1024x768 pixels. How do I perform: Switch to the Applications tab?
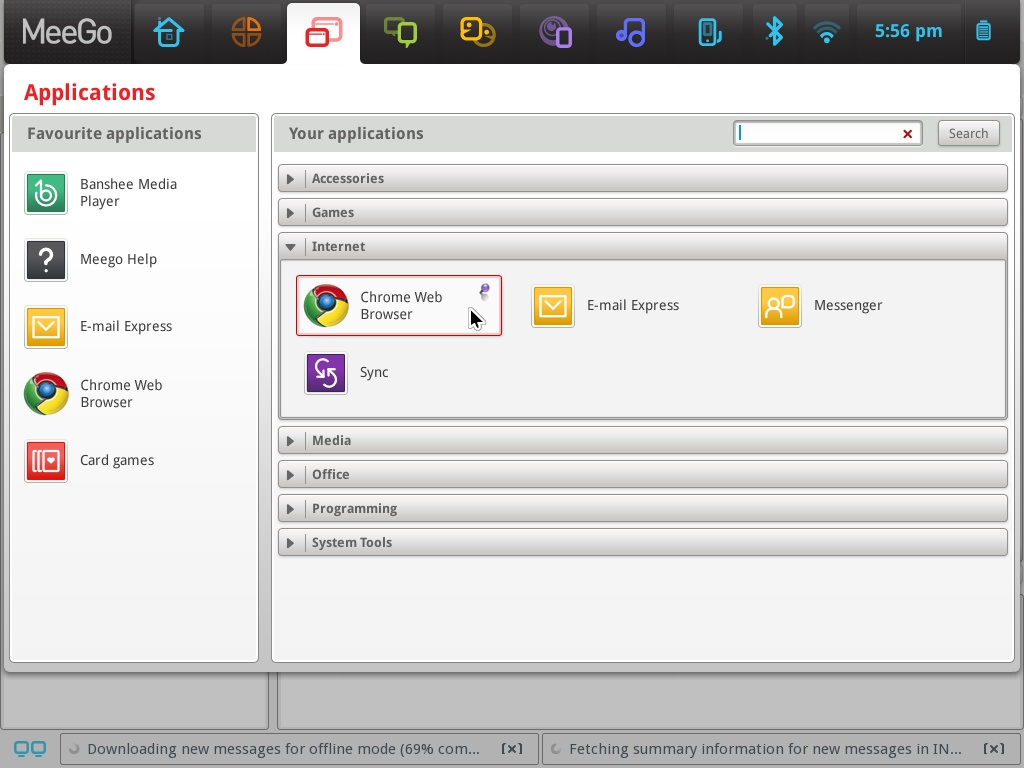[x=323, y=31]
